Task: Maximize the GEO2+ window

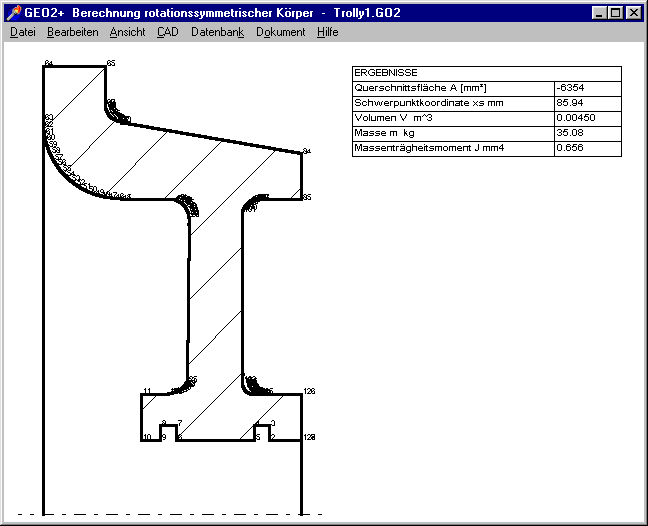Action: tap(616, 13)
